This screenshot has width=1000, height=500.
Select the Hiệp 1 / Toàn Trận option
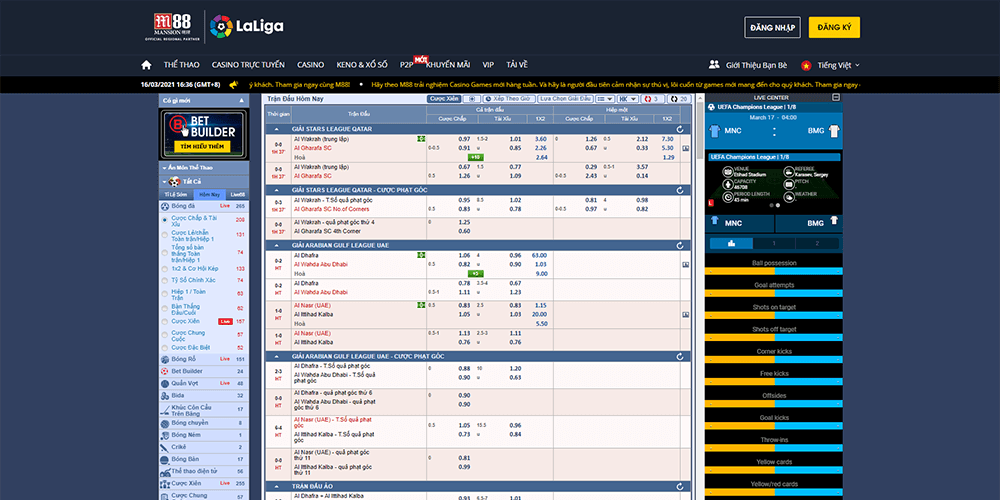[165, 293]
